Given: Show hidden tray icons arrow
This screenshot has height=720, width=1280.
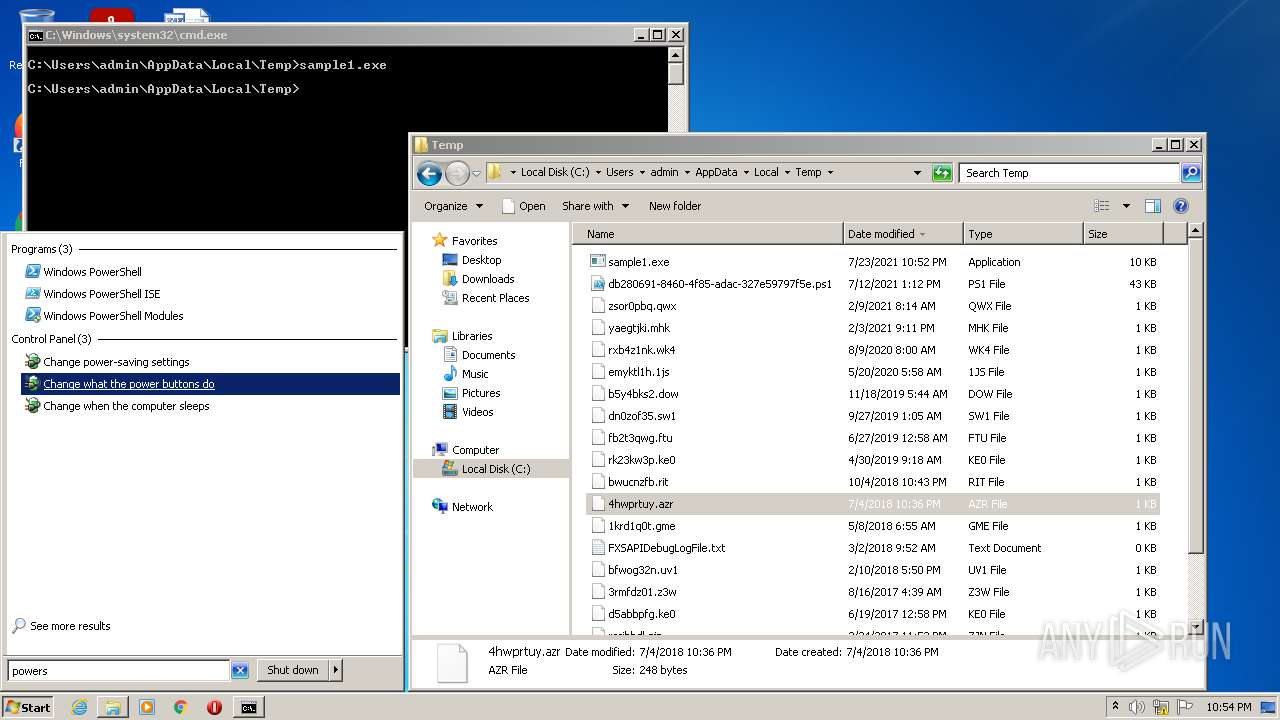Looking at the screenshot, I should pos(1116,707).
